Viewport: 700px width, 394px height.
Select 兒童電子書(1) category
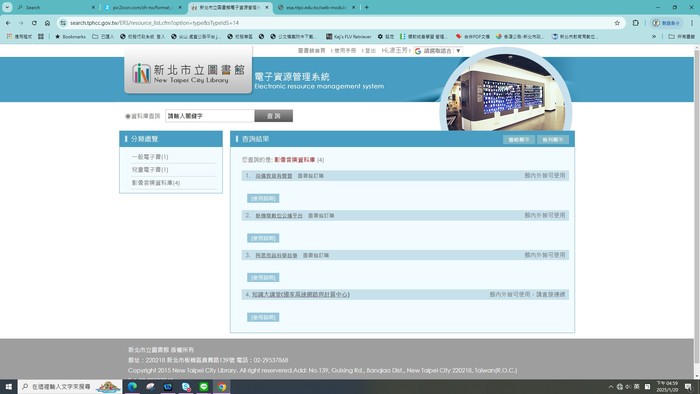[150, 170]
